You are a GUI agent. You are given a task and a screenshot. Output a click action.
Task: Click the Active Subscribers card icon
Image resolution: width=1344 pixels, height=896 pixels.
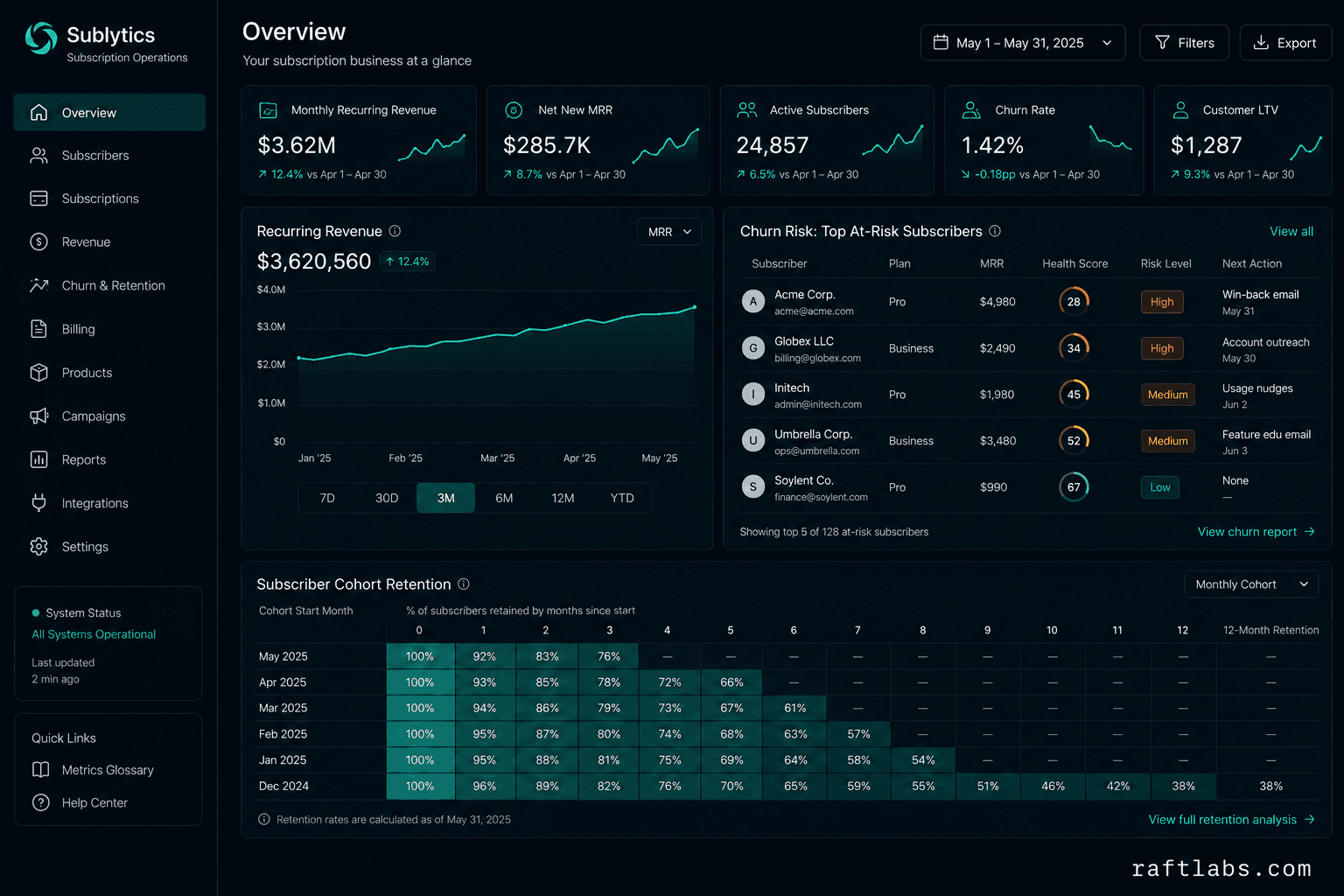[746, 110]
